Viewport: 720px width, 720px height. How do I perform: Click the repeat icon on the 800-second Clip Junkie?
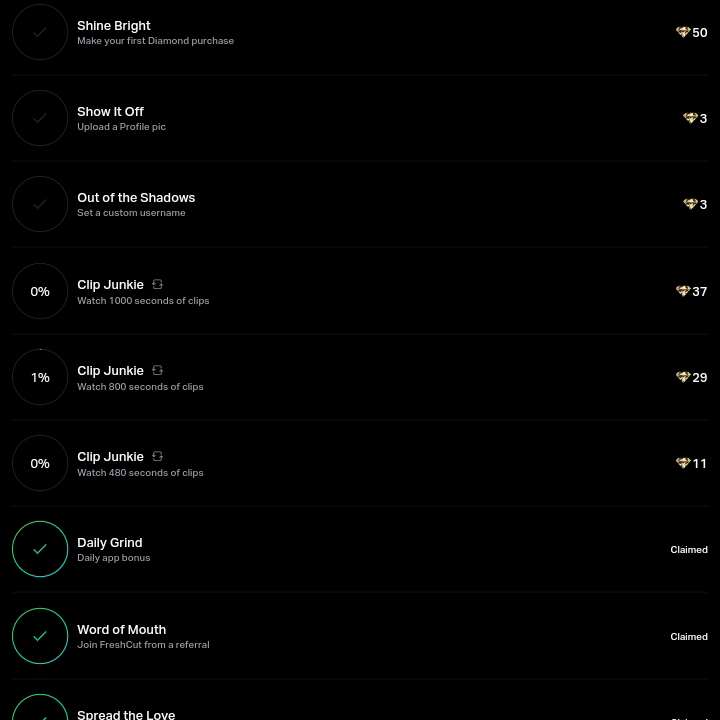tap(157, 371)
